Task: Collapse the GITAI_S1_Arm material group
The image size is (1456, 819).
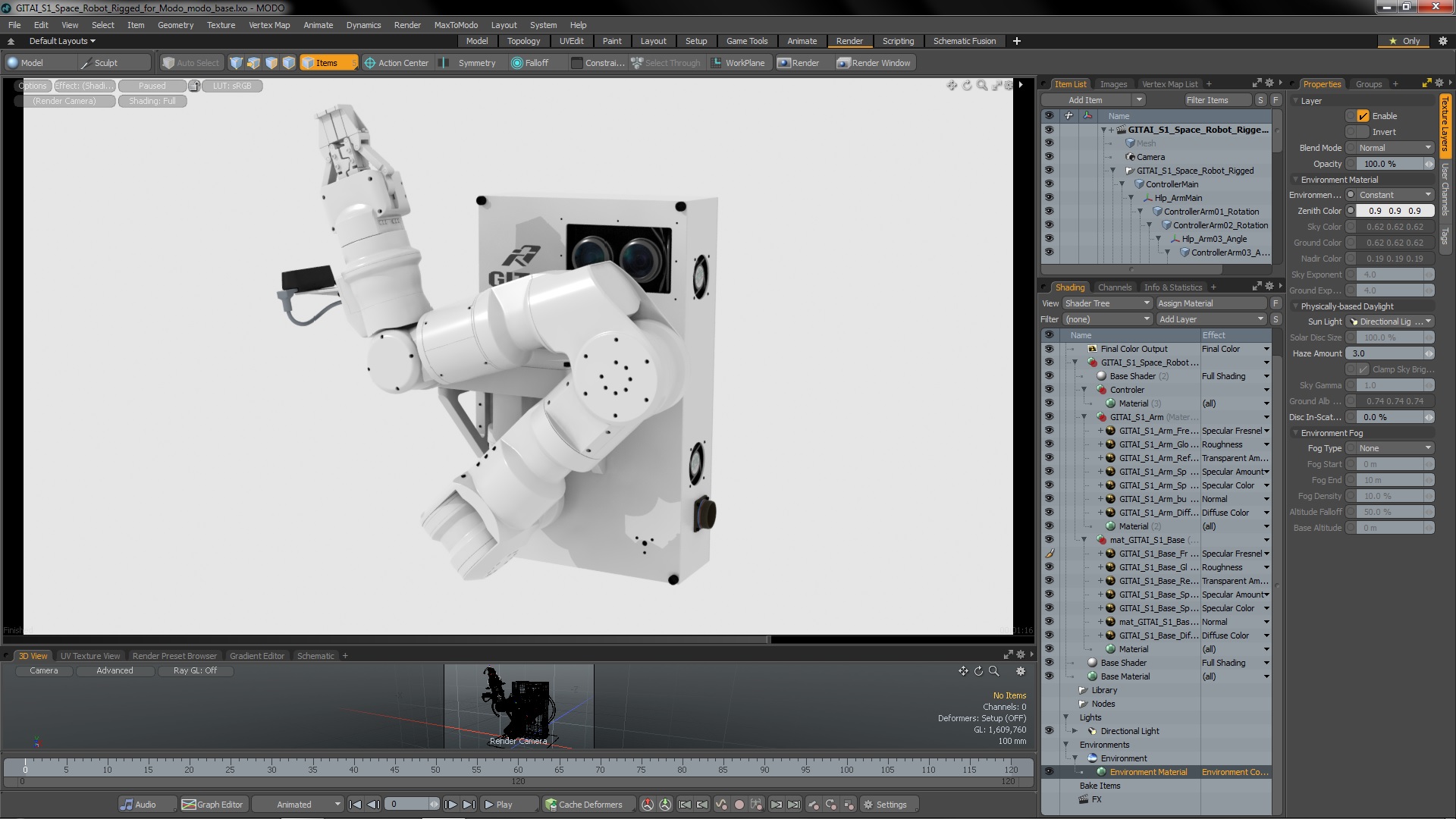Action: tap(1084, 417)
